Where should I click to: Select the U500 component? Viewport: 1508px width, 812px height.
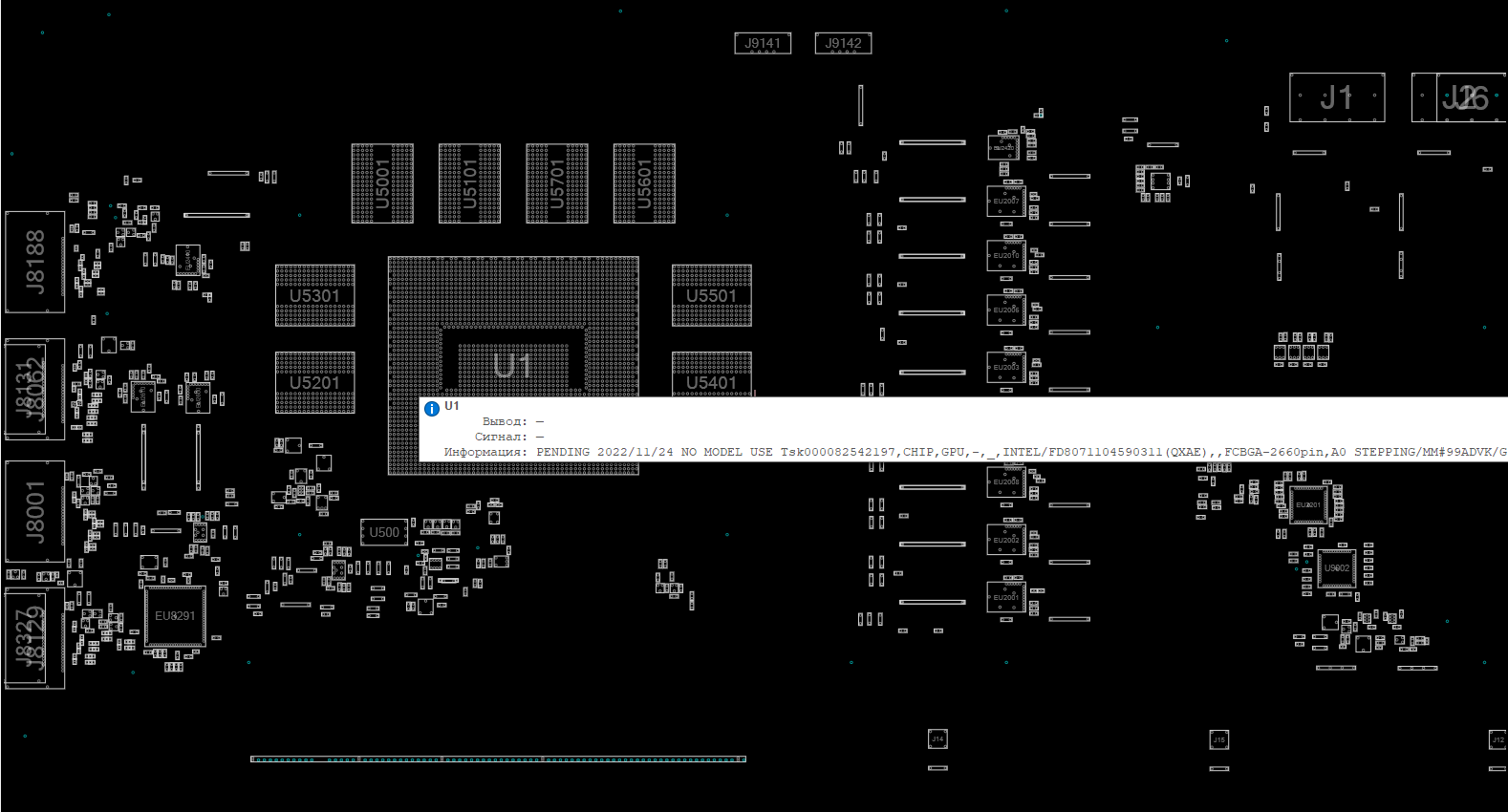(x=384, y=532)
